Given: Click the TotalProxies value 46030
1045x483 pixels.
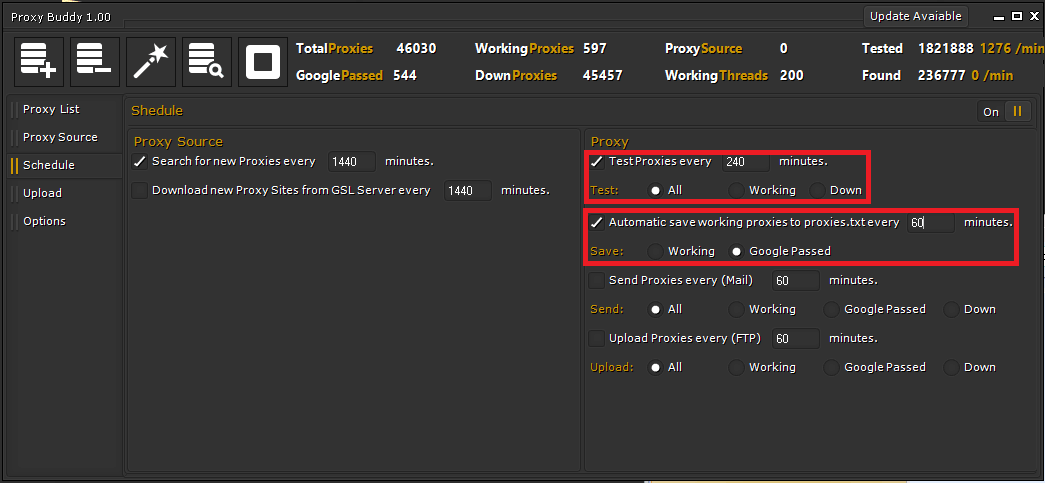Looking at the screenshot, I should [416, 49].
